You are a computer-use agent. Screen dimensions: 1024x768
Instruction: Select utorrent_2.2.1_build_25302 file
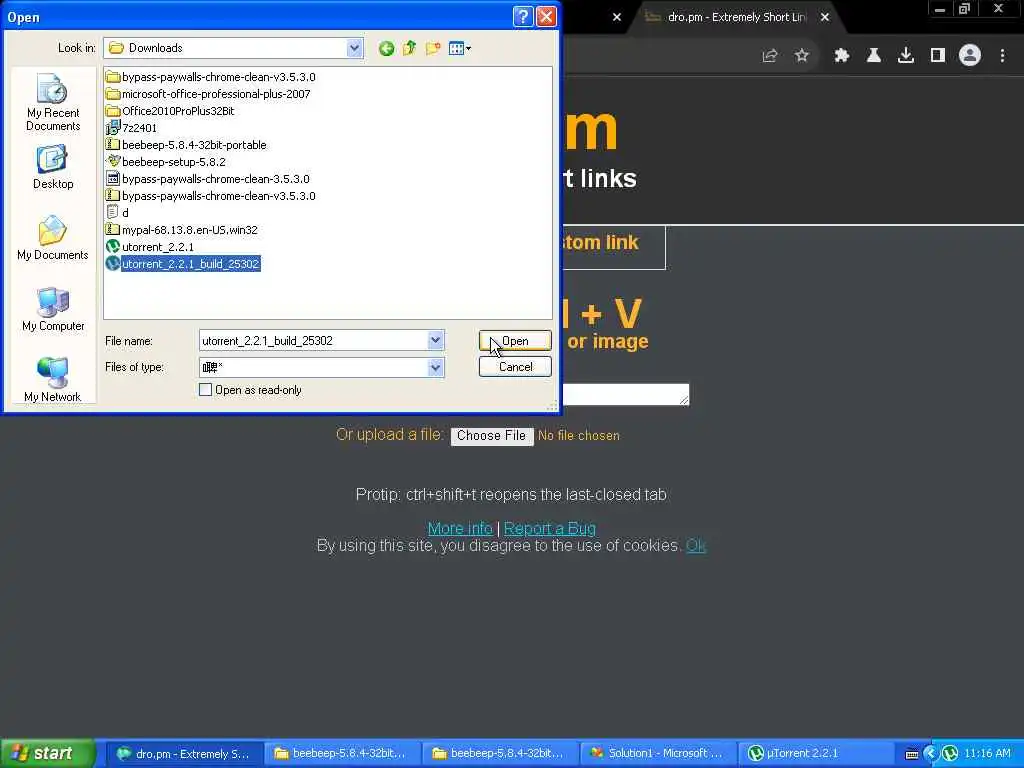184,264
